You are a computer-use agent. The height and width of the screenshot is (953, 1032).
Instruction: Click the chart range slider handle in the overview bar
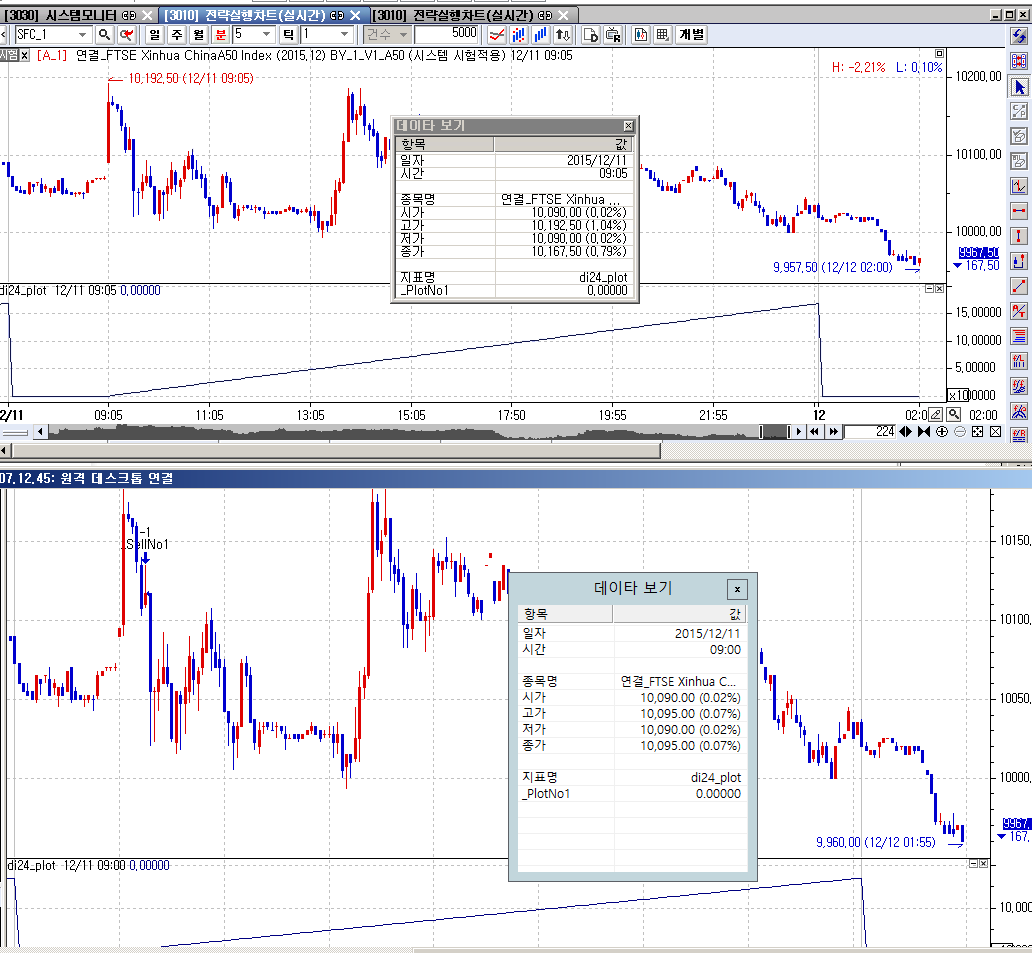pyautogui.click(x=774, y=432)
